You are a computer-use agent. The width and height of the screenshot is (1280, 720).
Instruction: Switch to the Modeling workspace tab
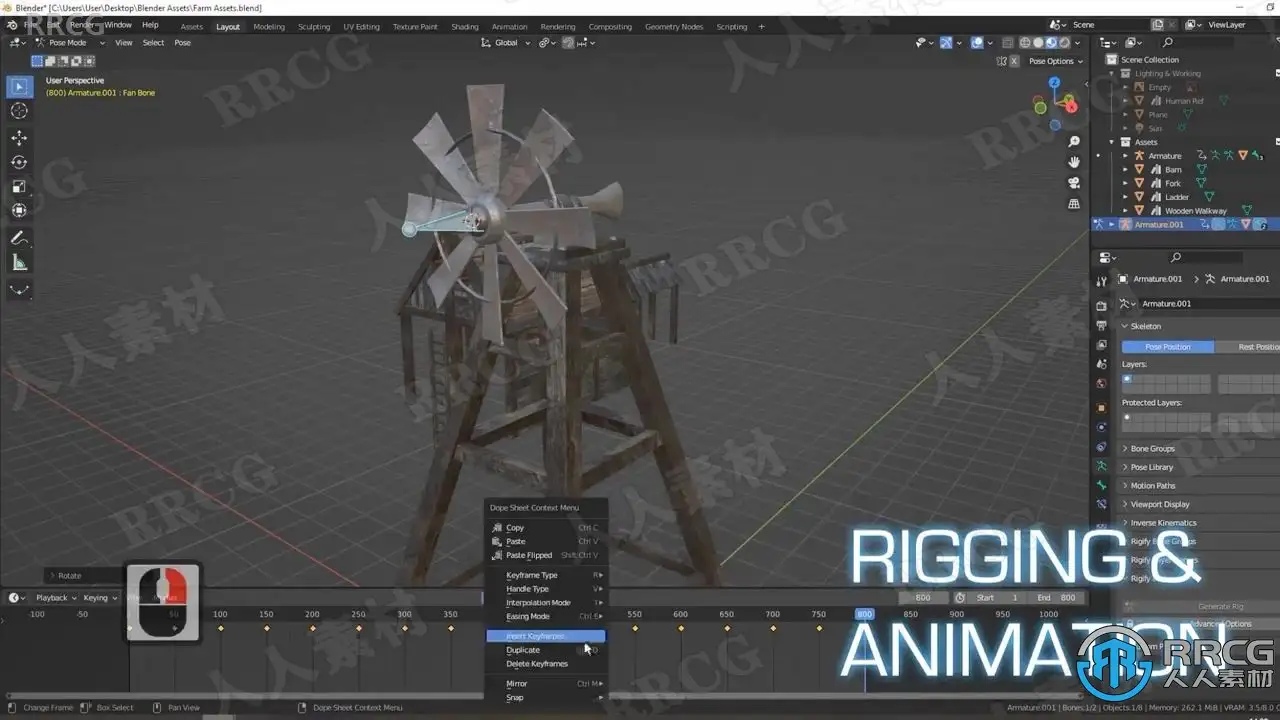269,27
